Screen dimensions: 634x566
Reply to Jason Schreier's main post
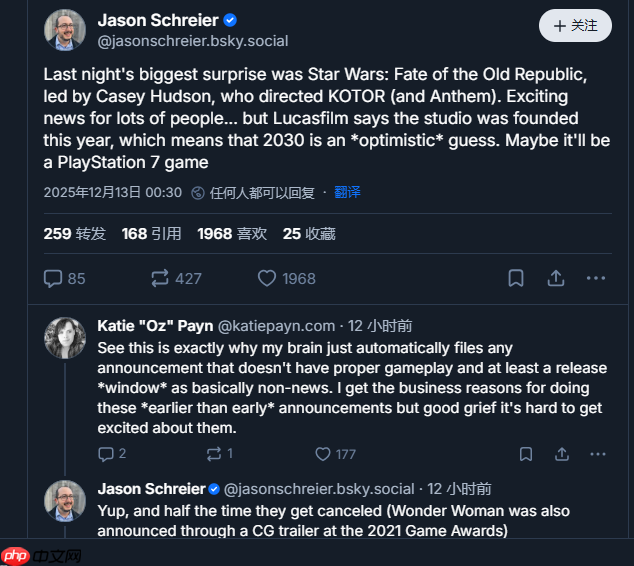point(64,278)
